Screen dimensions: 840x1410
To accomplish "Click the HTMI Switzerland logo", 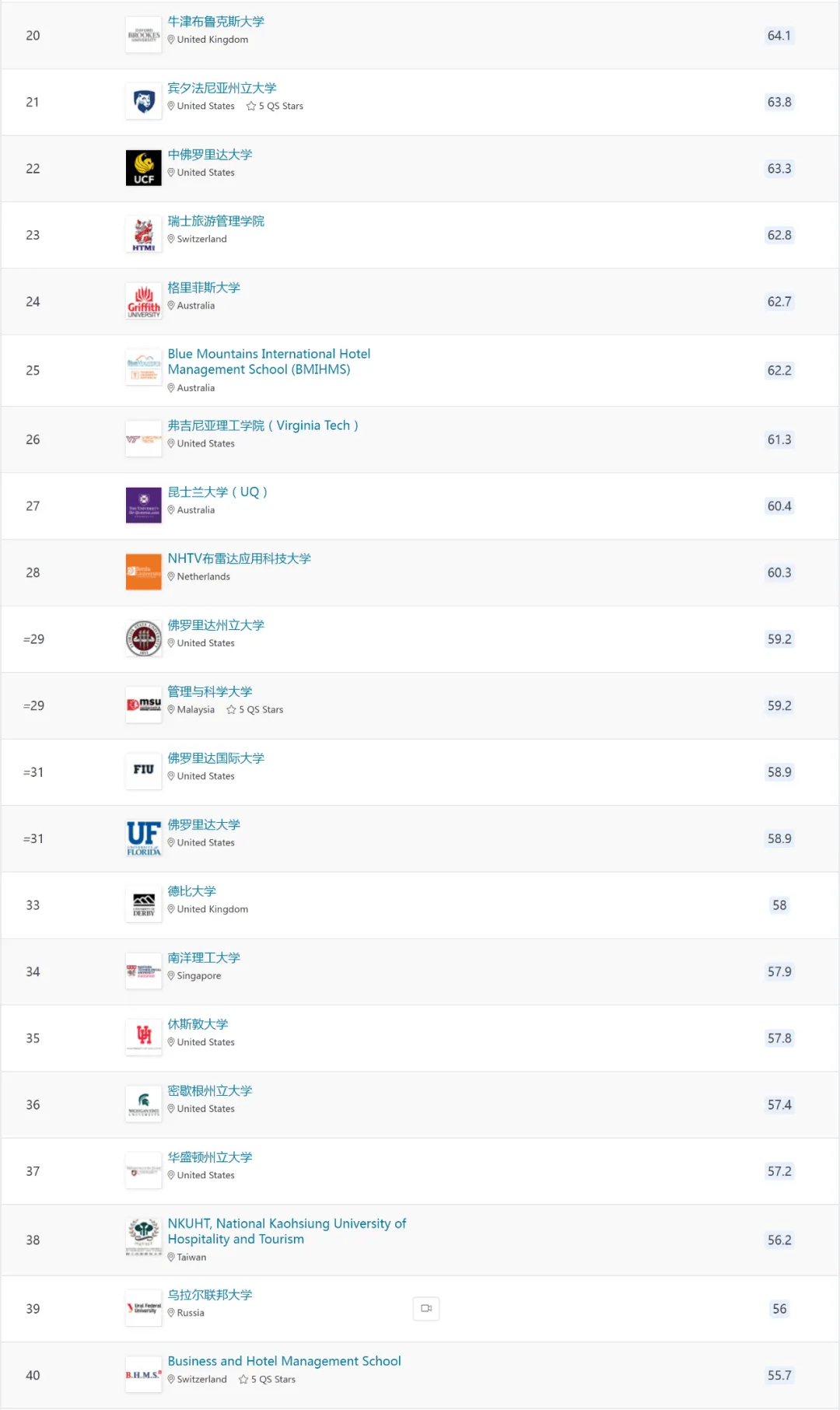I will [x=144, y=235].
